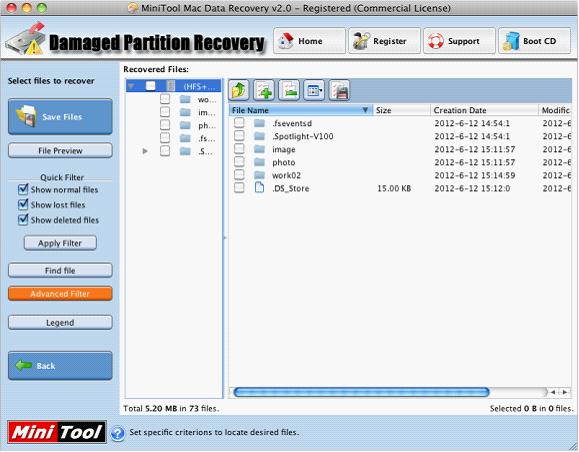Toggle Show lost files checkbox
The height and width of the screenshot is (452, 579).
[23, 205]
